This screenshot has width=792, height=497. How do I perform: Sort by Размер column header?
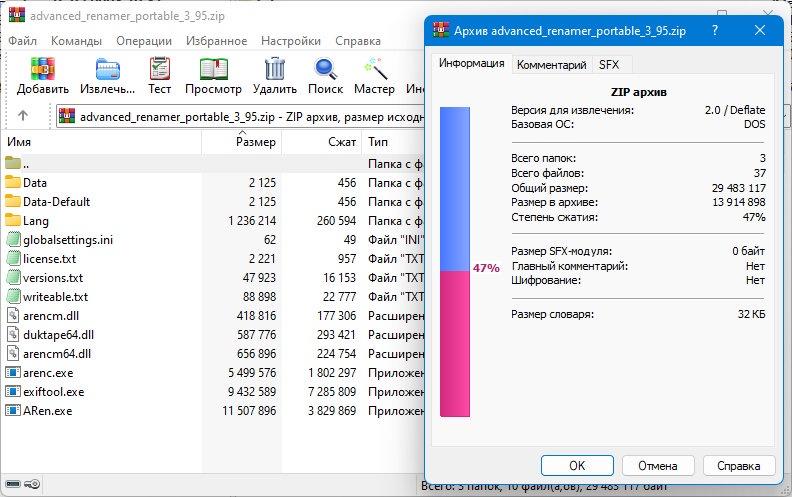click(241, 142)
